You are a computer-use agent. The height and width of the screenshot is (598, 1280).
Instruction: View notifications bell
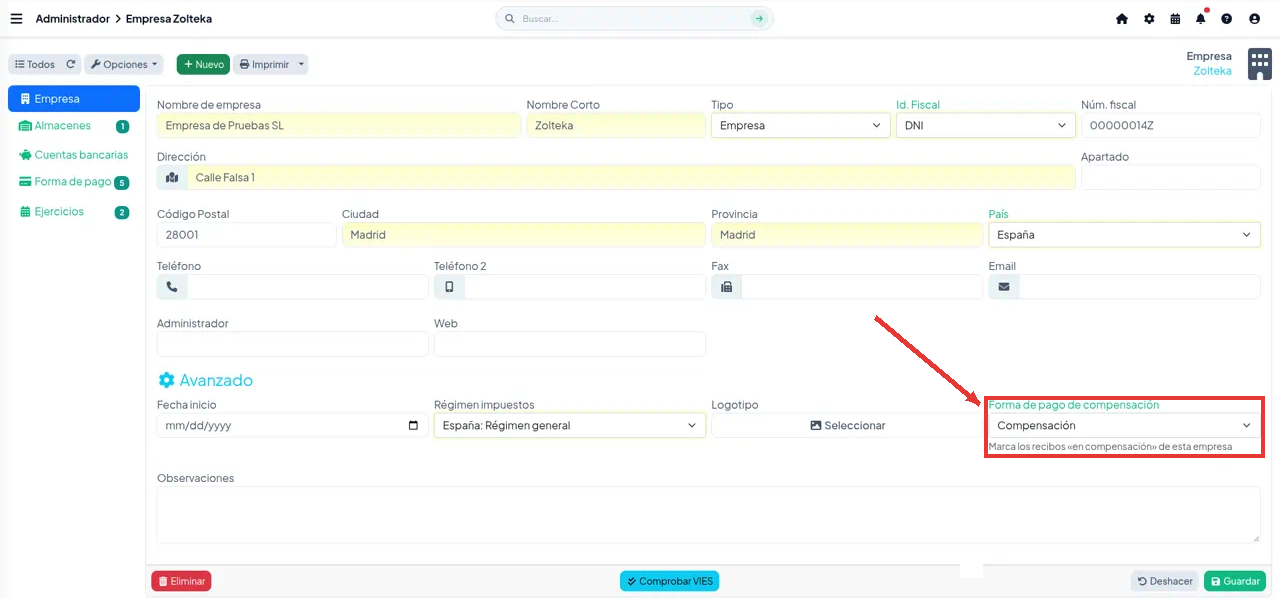1201,18
